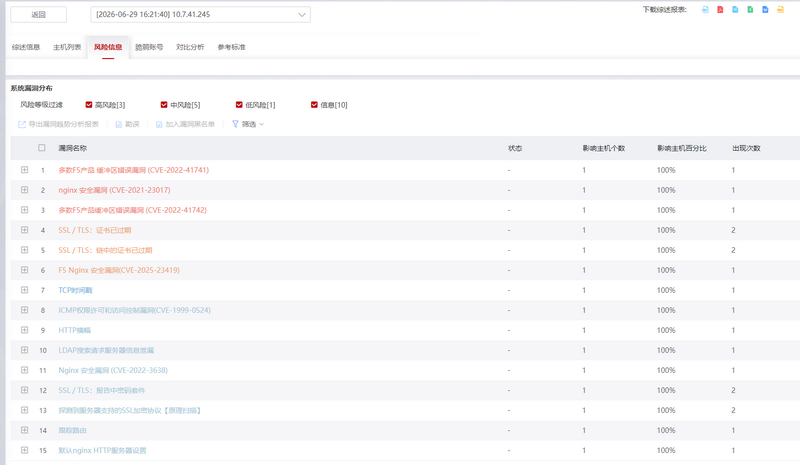
Task: Open the scan task dropdown 10.7.41.245
Action: (200, 14)
